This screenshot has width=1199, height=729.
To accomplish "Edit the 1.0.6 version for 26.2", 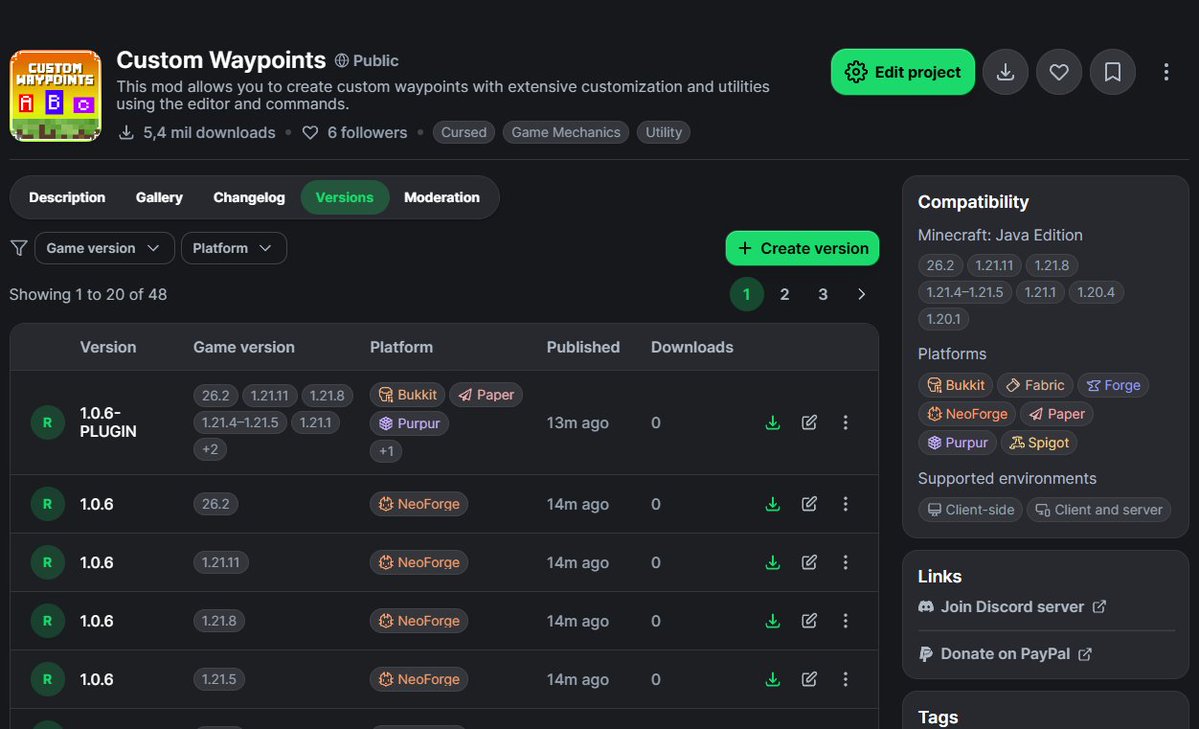I will pyautogui.click(x=809, y=504).
